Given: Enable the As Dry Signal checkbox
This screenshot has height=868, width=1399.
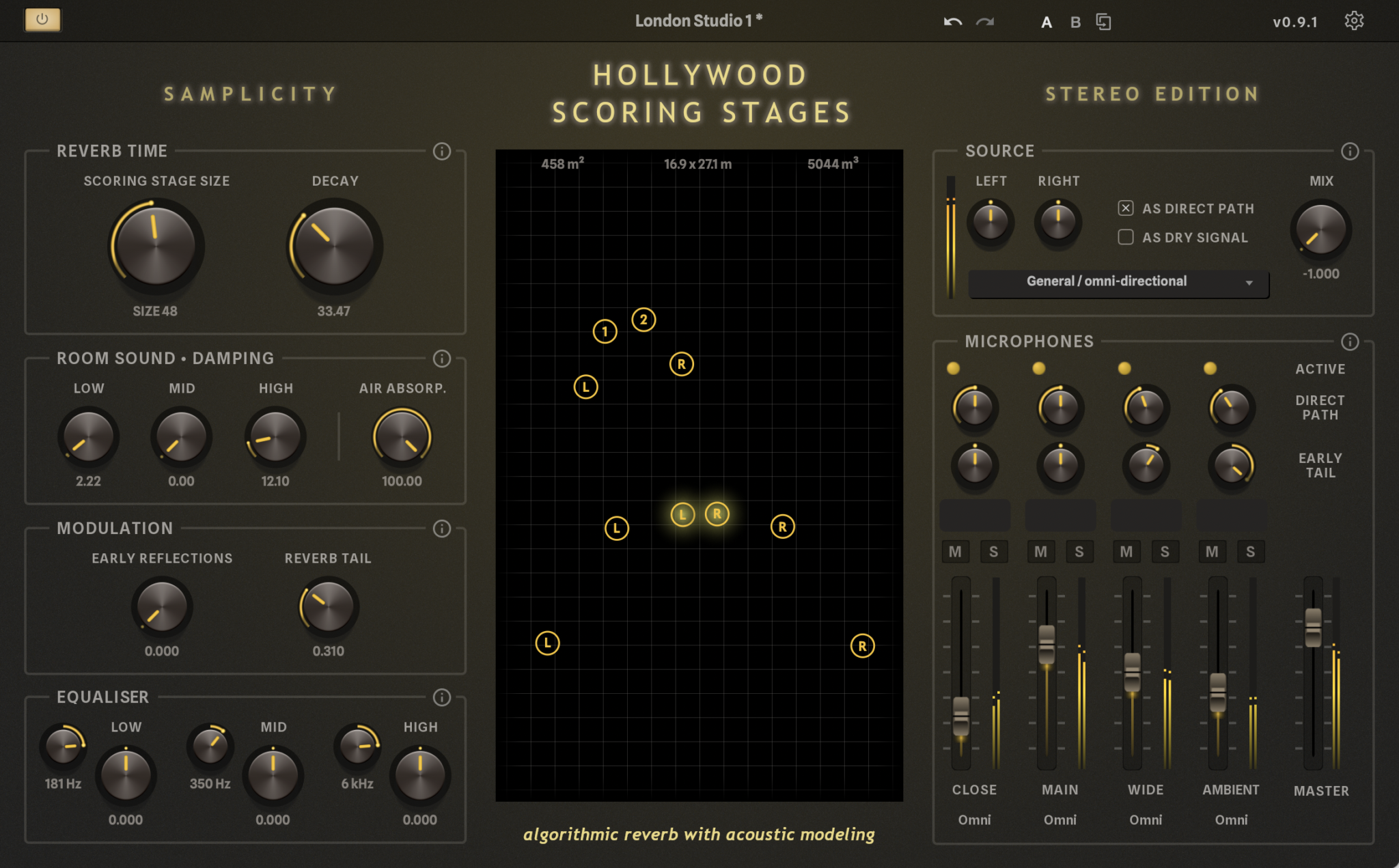Looking at the screenshot, I should (x=1126, y=237).
